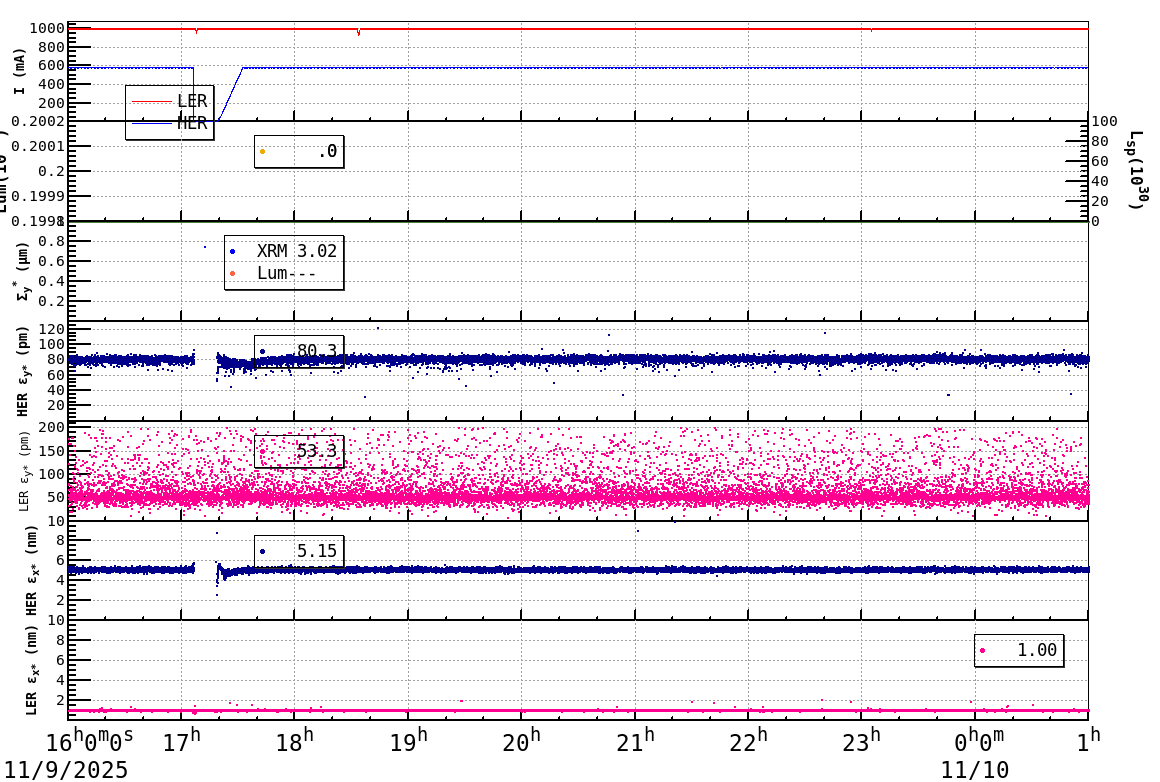Click the 21h time axis label

(635, 741)
